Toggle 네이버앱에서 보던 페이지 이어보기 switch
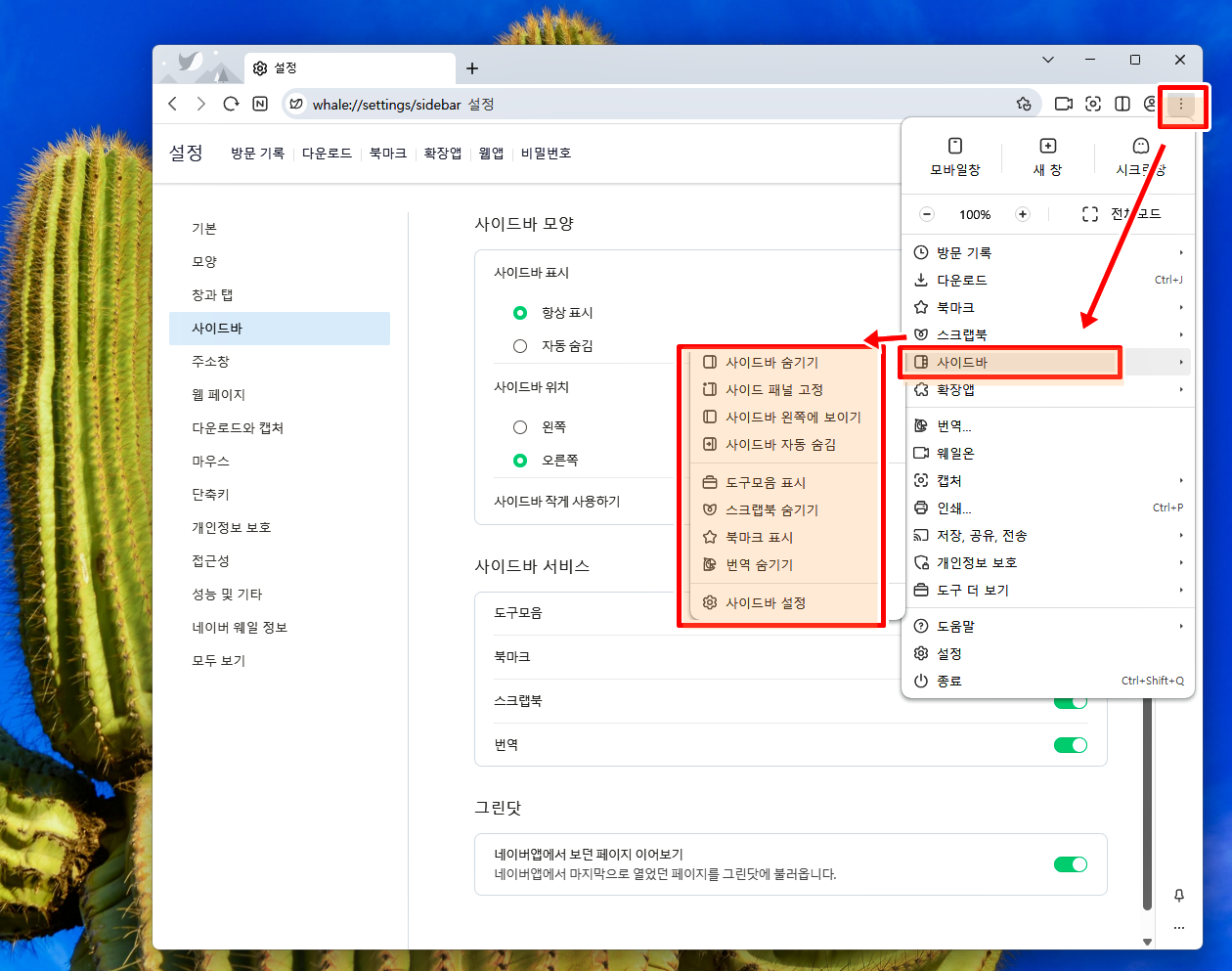 click(1071, 864)
